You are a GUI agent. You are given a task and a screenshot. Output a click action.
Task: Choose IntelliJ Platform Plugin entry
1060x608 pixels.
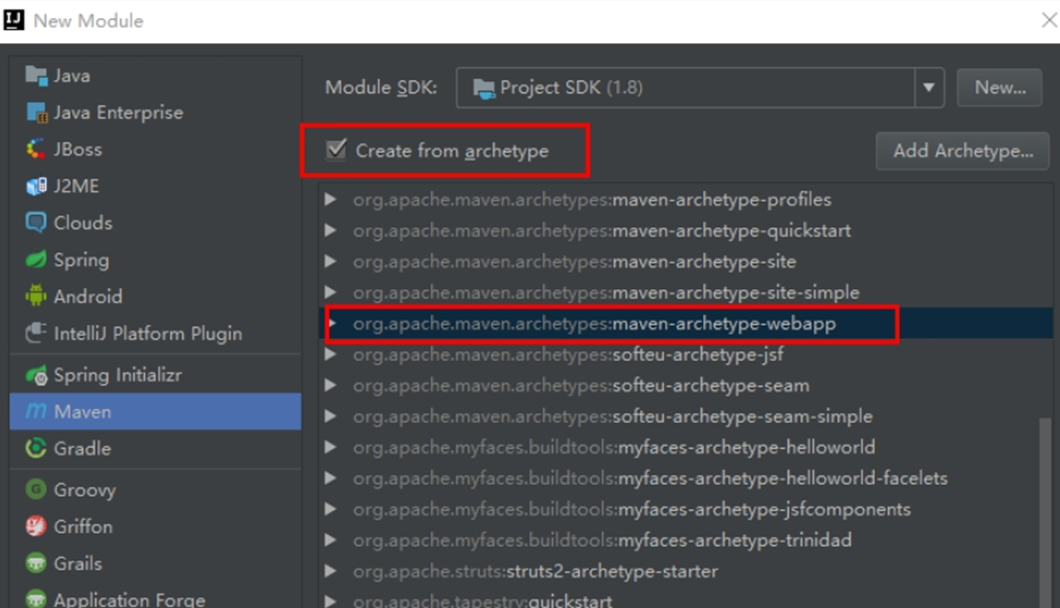click(x=155, y=333)
